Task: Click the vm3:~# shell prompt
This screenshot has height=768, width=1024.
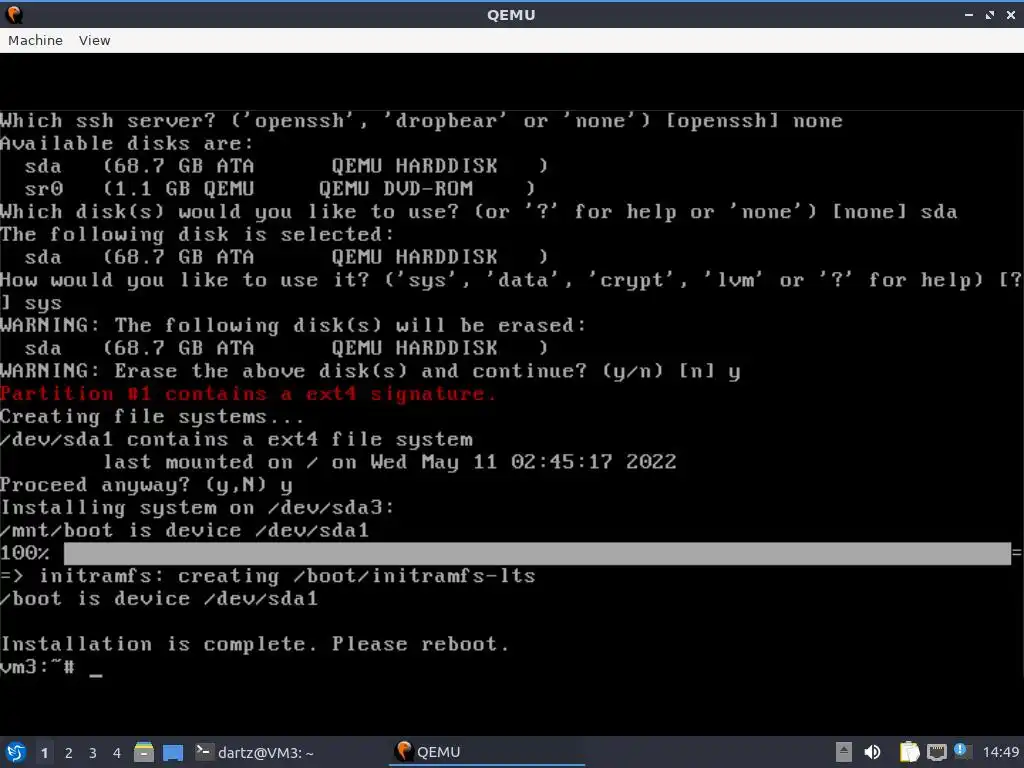Action: (37, 667)
